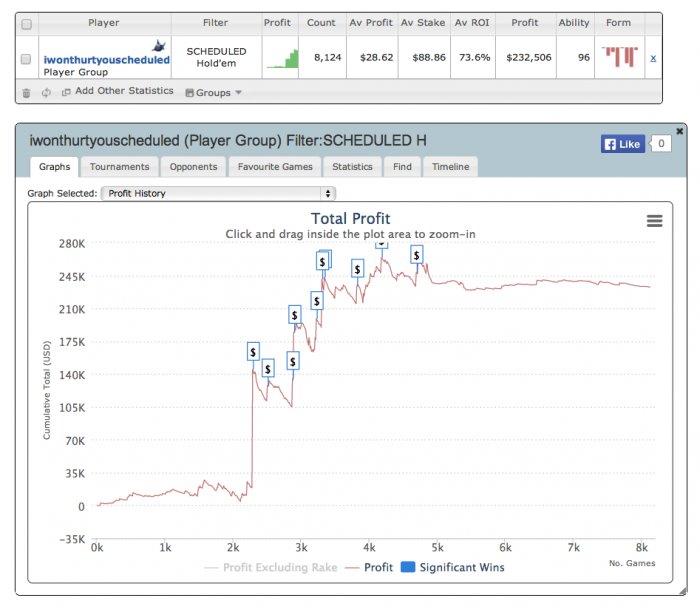The height and width of the screenshot is (609, 700).
Task: Open the Statistics tab
Action: [352, 167]
